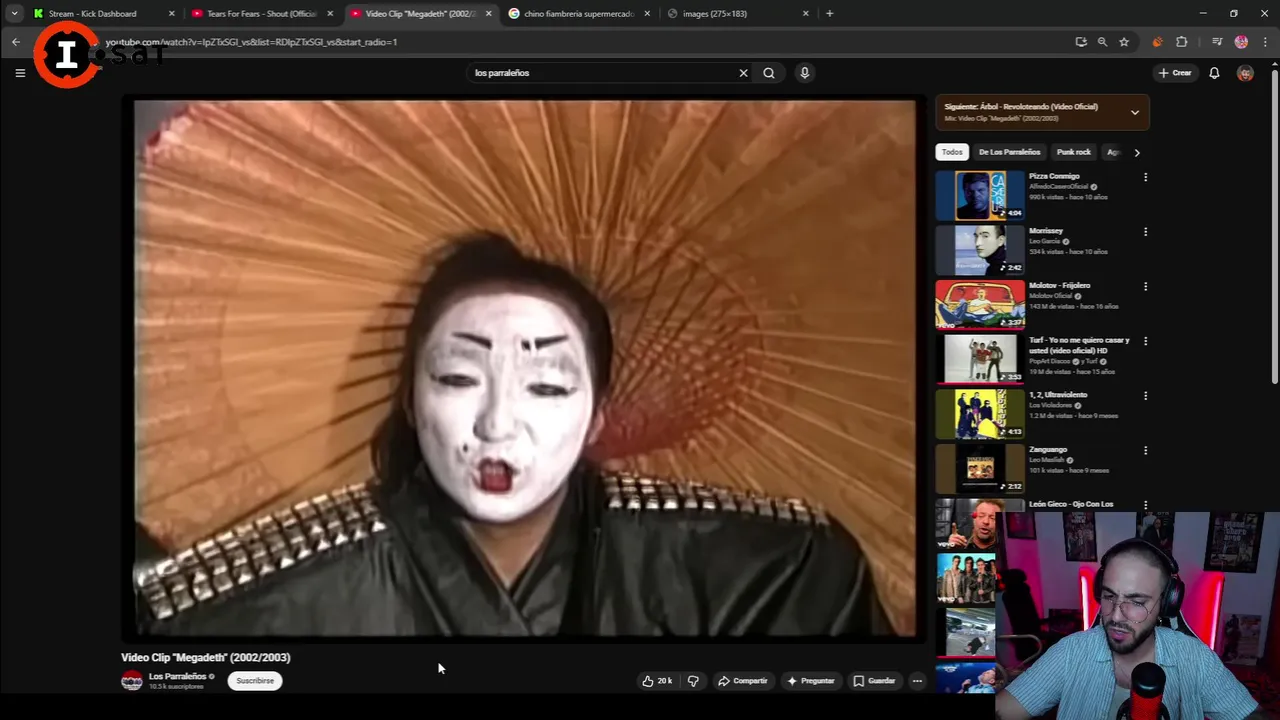
Task: Open options menu for Pizza Conmigo
Action: pos(1145,177)
